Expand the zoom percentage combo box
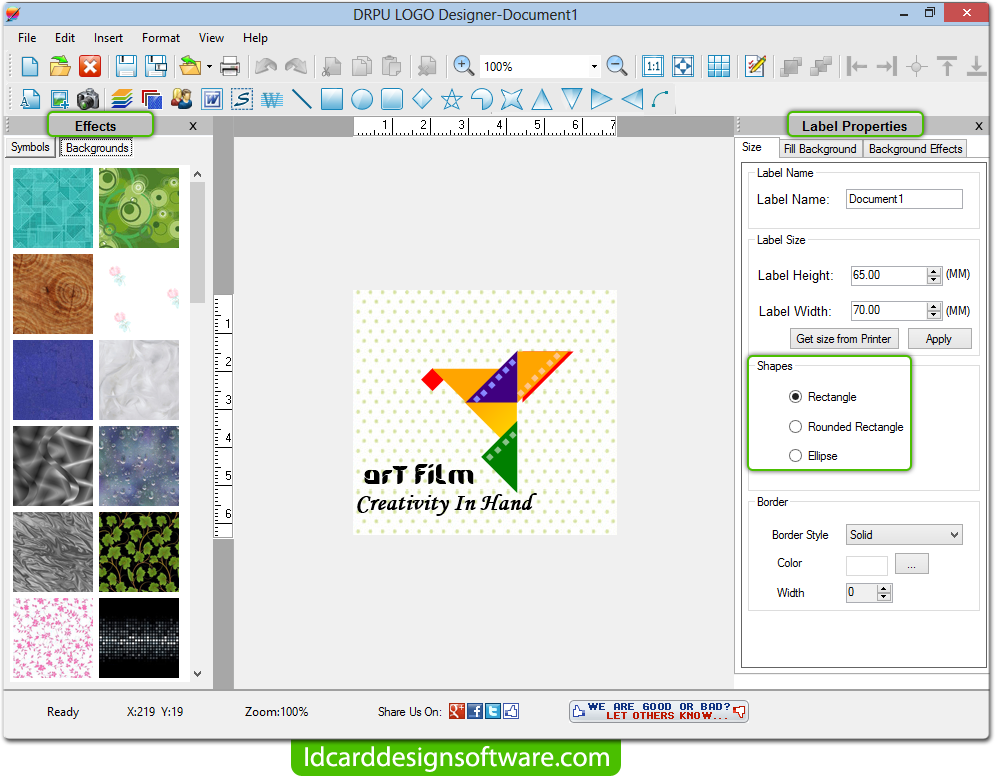 point(594,67)
